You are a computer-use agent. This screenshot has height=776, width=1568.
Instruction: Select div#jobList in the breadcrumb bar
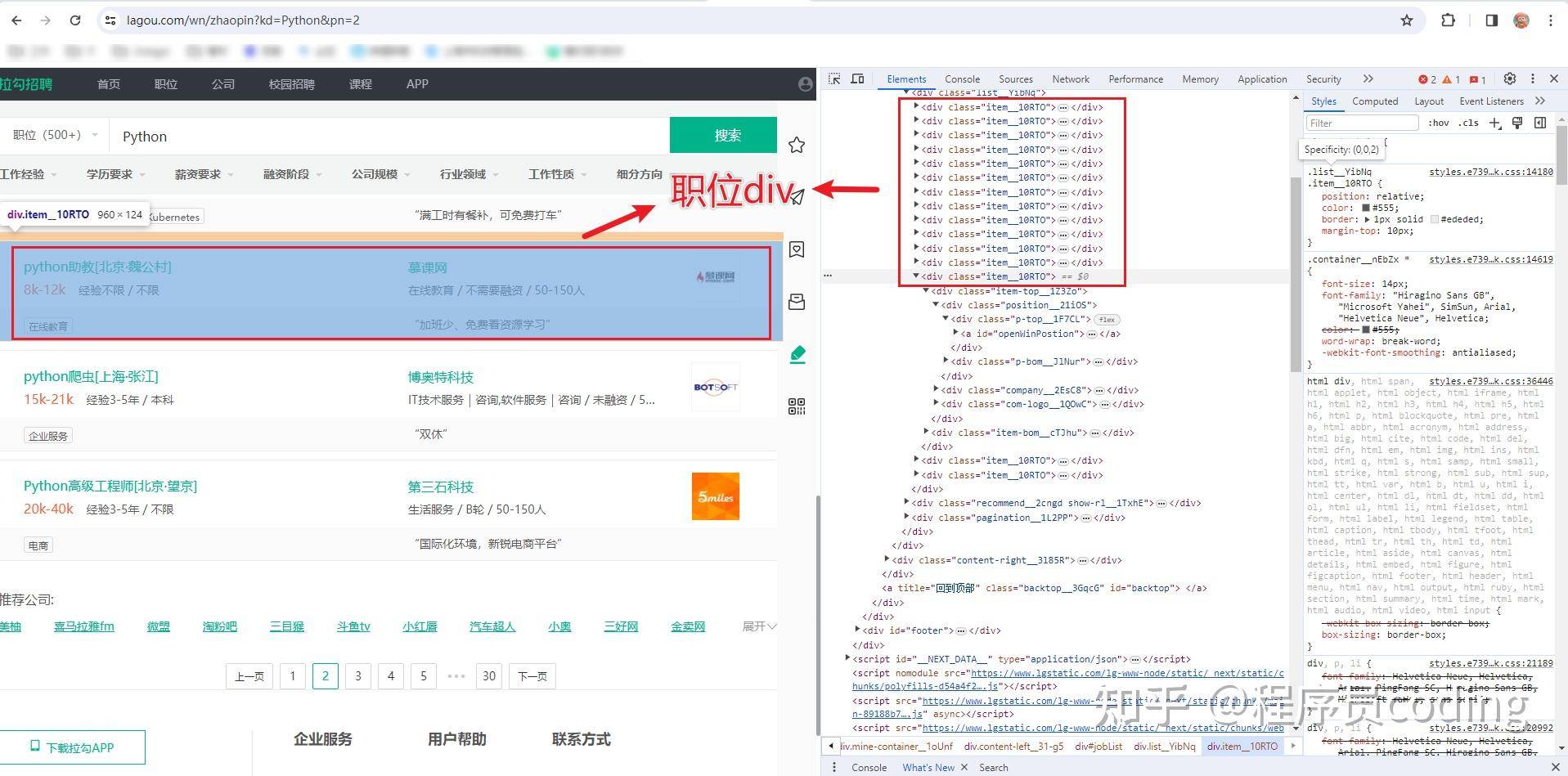1098,746
